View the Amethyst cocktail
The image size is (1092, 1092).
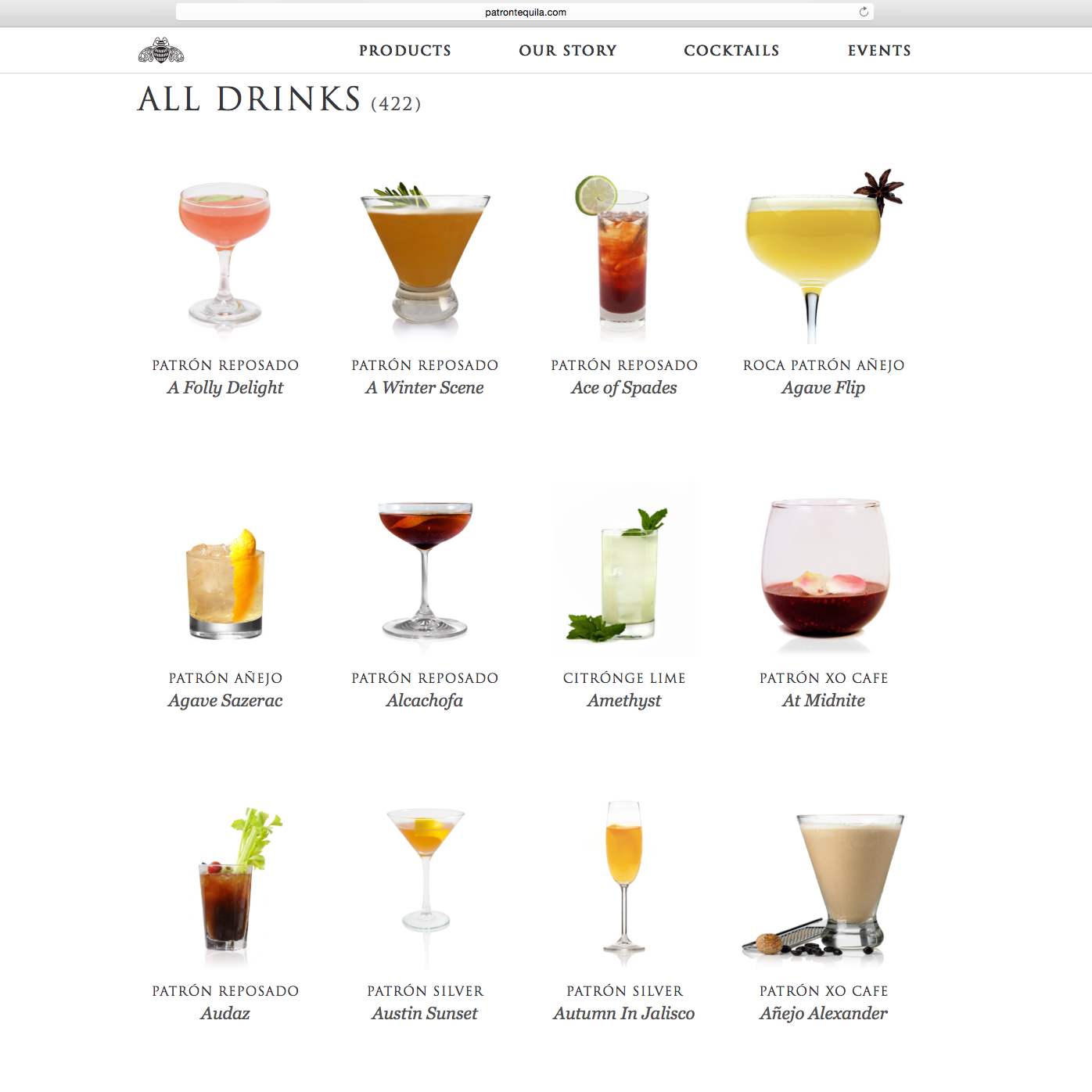coord(624,571)
